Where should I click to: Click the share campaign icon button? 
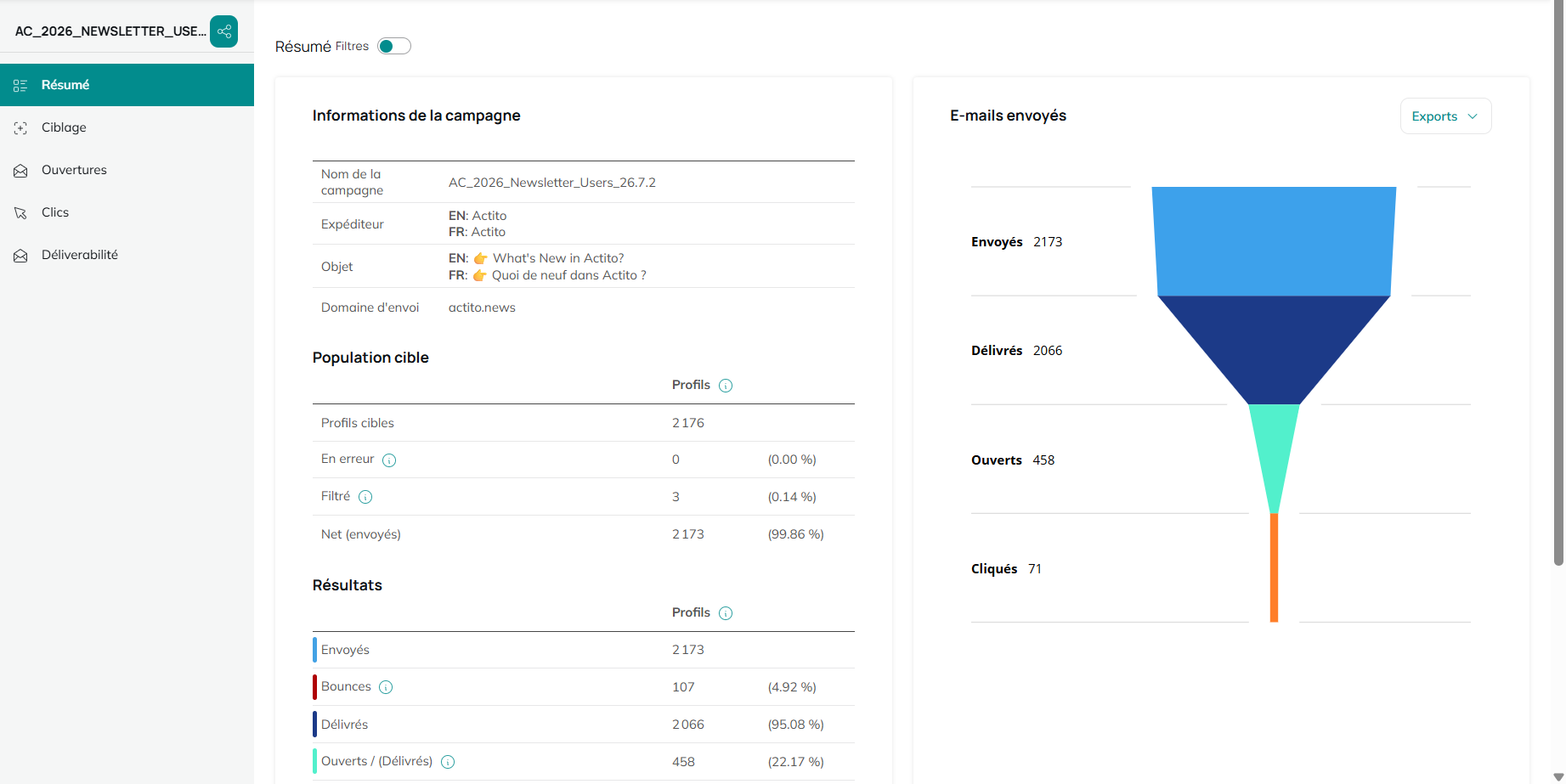[224, 31]
